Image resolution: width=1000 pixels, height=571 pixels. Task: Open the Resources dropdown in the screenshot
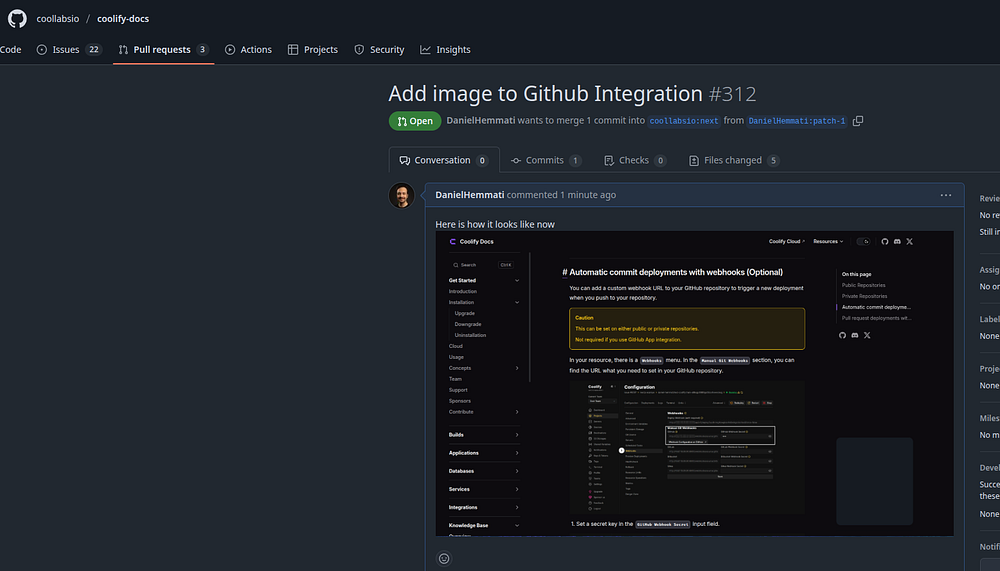click(828, 241)
